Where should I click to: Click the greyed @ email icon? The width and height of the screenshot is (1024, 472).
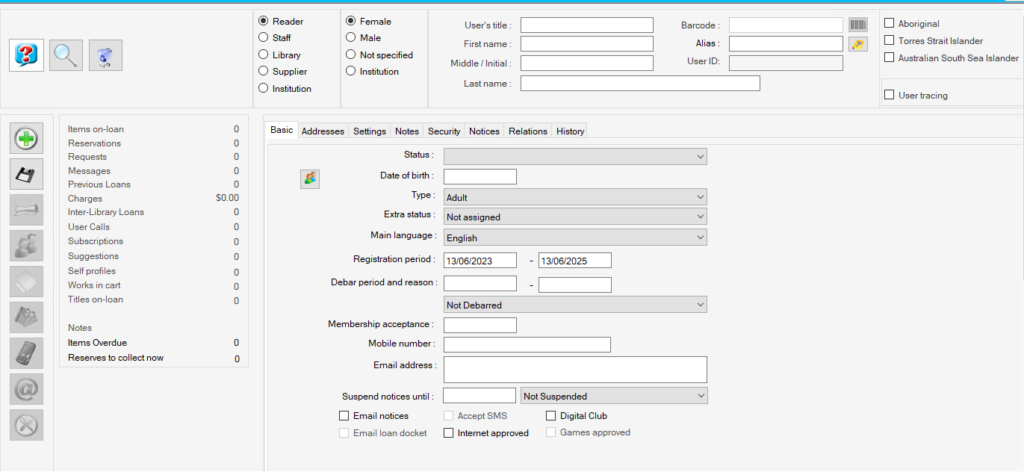coord(27,390)
